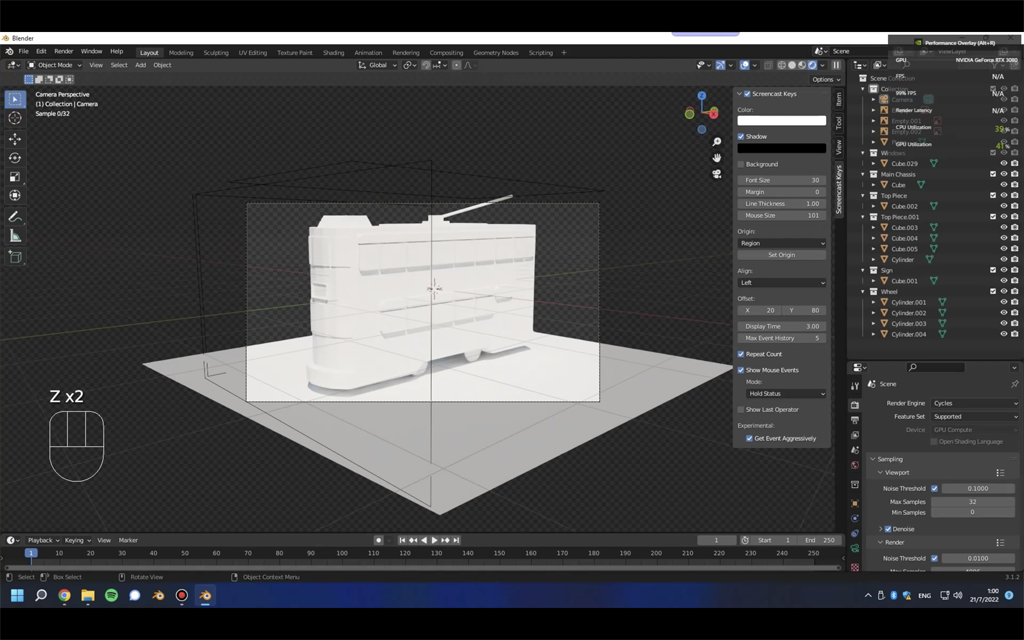The image size is (1024, 640).
Task: Collapse the Top Piece.001 collection
Action: [x=863, y=217]
